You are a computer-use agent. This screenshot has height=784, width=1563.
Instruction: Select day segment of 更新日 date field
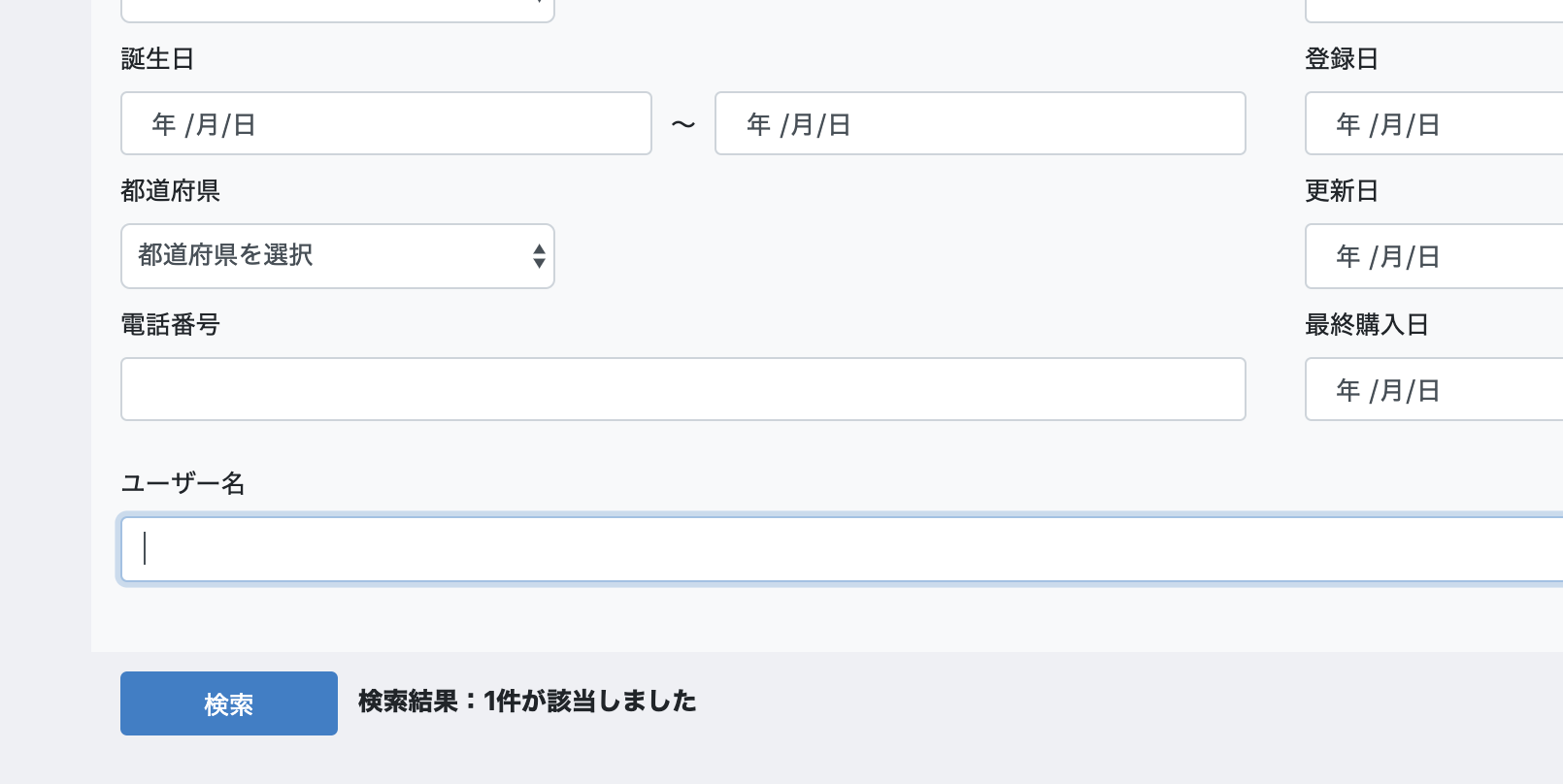coord(1429,256)
